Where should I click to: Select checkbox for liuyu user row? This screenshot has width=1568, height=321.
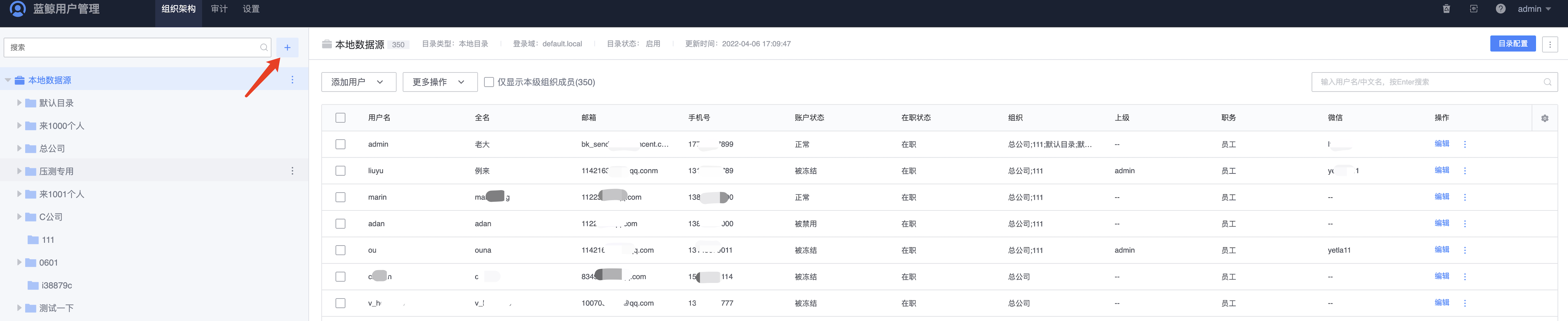(x=340, y=171)
